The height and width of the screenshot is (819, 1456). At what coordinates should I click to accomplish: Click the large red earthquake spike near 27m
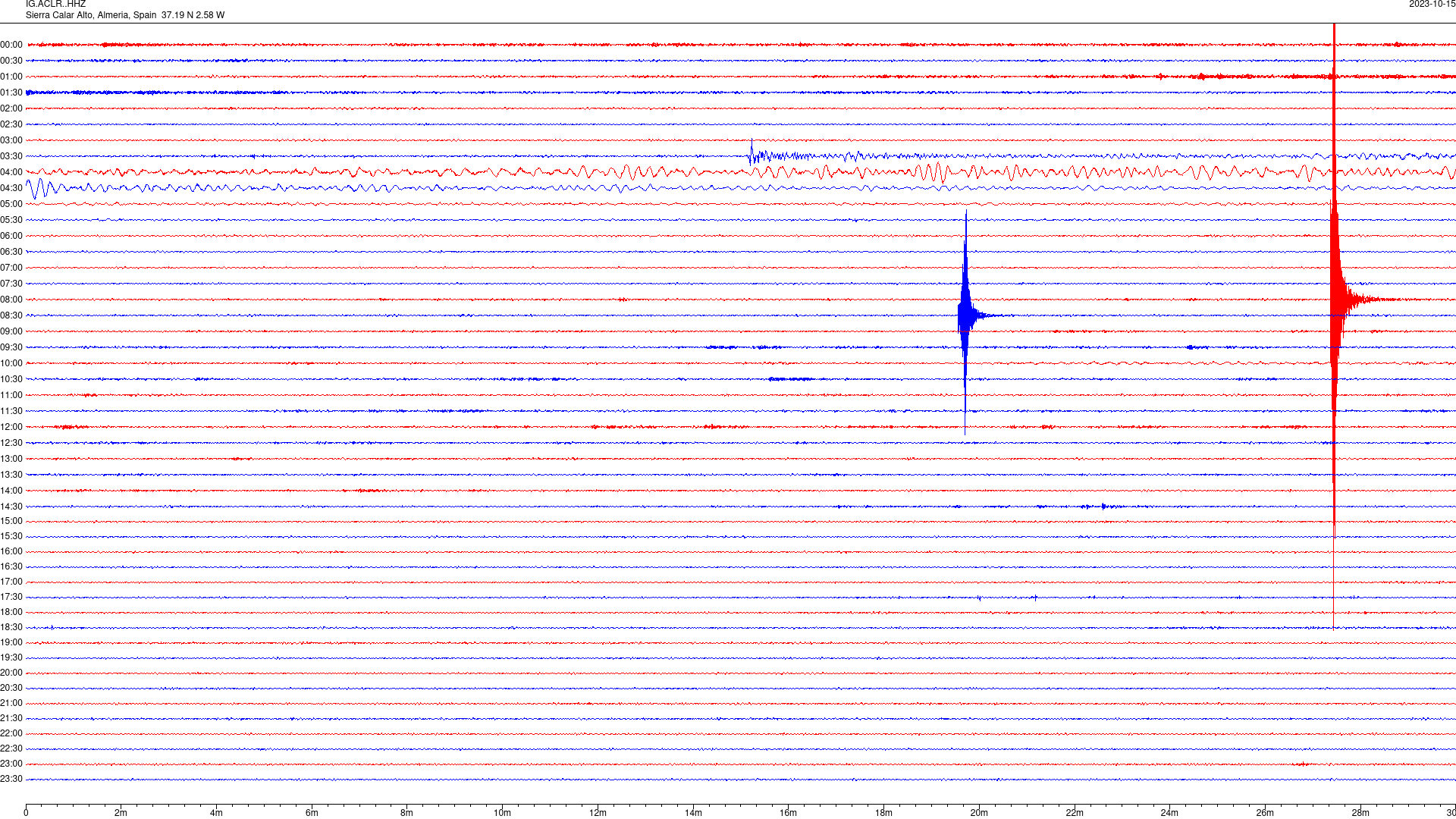tap(1335, 300)
